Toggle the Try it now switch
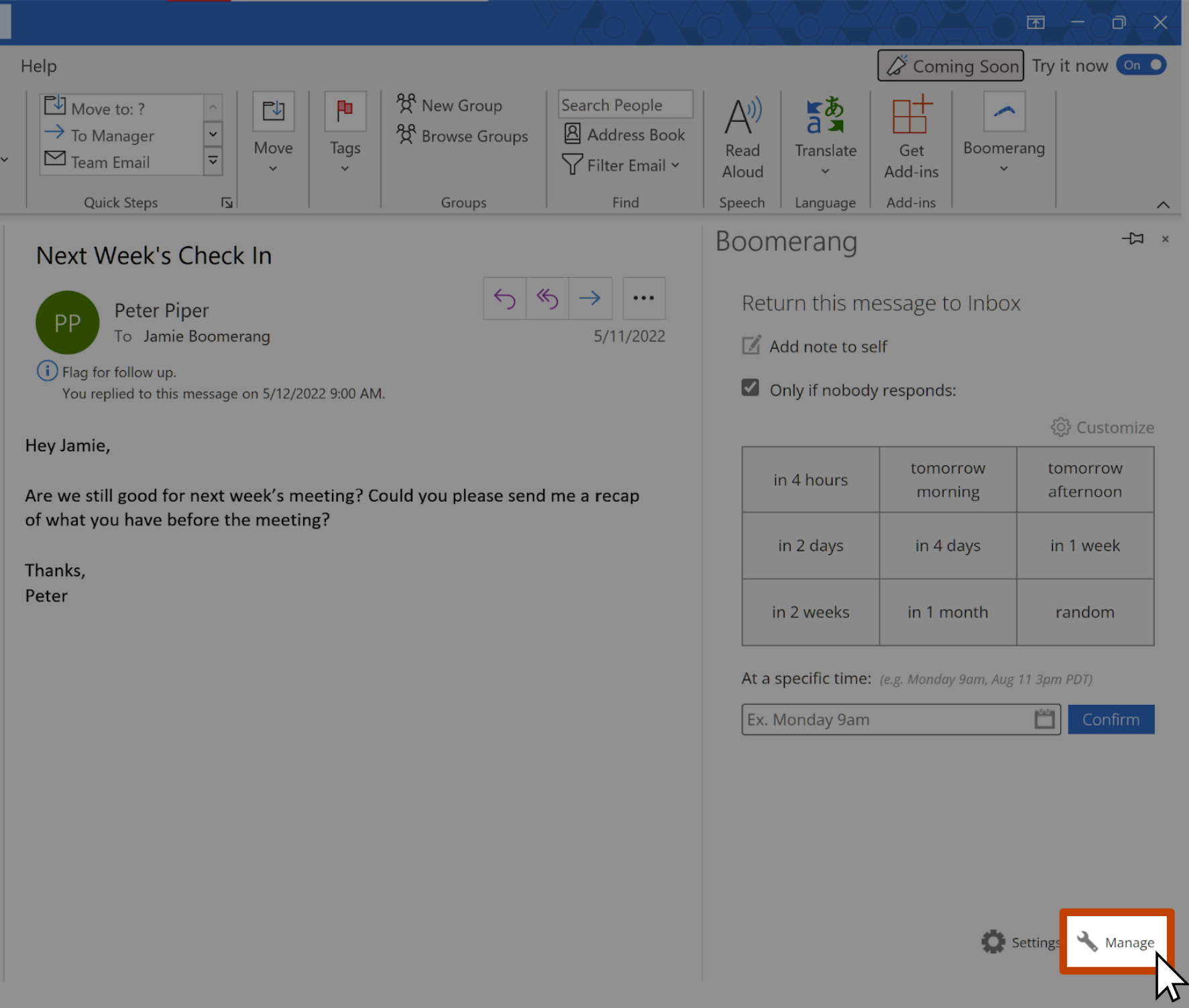This screenshot has width=1189, height=1008. (1141, 65)
